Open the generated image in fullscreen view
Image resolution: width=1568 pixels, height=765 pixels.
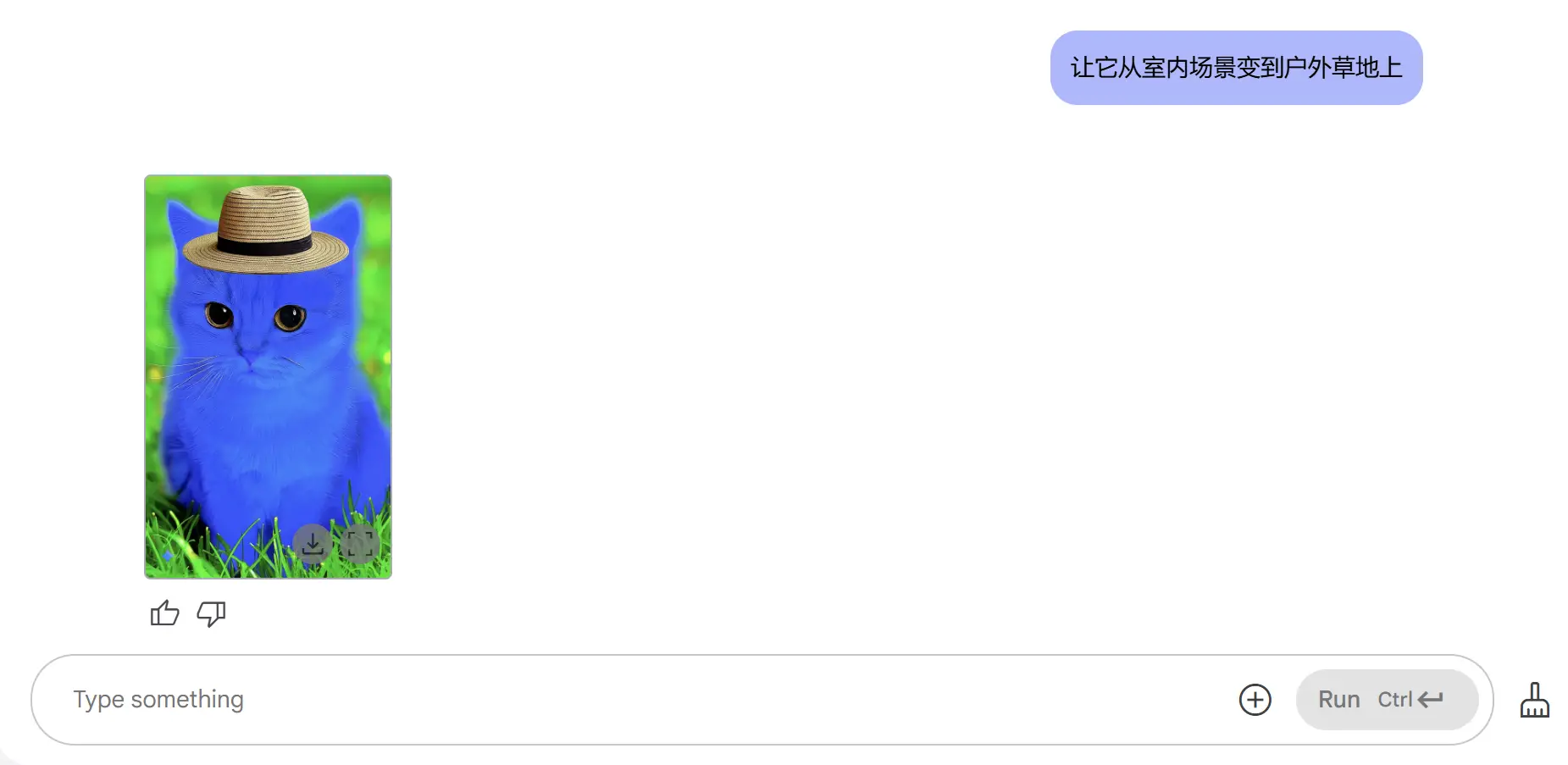[360, 544]
